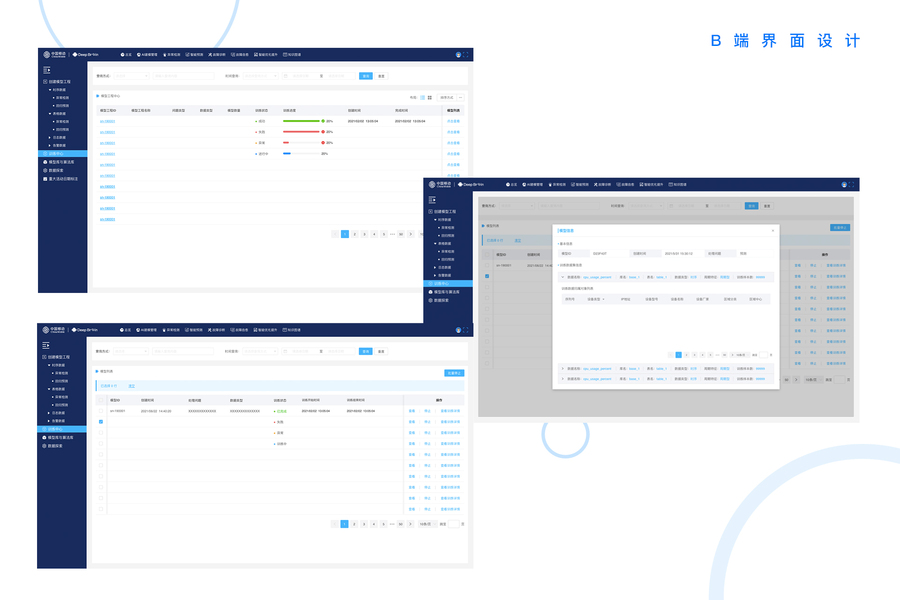The width and height of the screenshot is (900, 600).
Task: Open the more (…) options in top-left mockup
Action: (x=460, y=98)
